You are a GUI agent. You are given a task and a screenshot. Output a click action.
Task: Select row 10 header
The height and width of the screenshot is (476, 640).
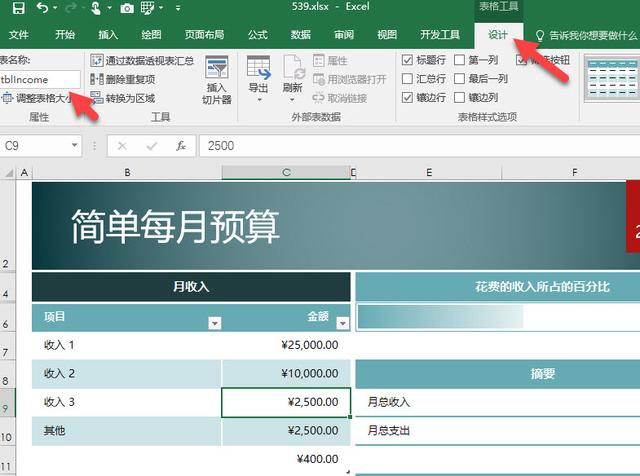coord(7,433)
